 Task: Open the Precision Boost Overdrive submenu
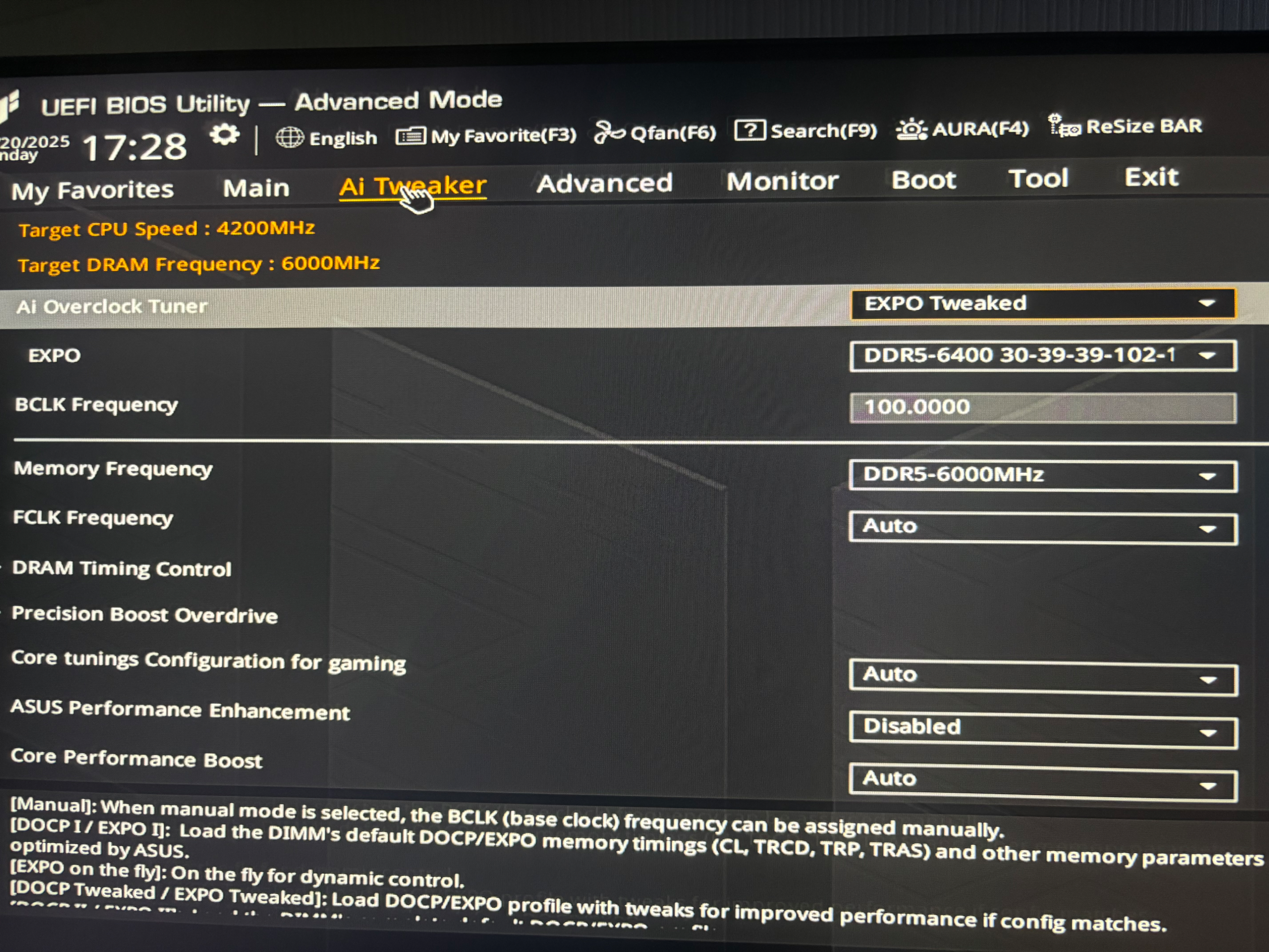coord(145,615)
